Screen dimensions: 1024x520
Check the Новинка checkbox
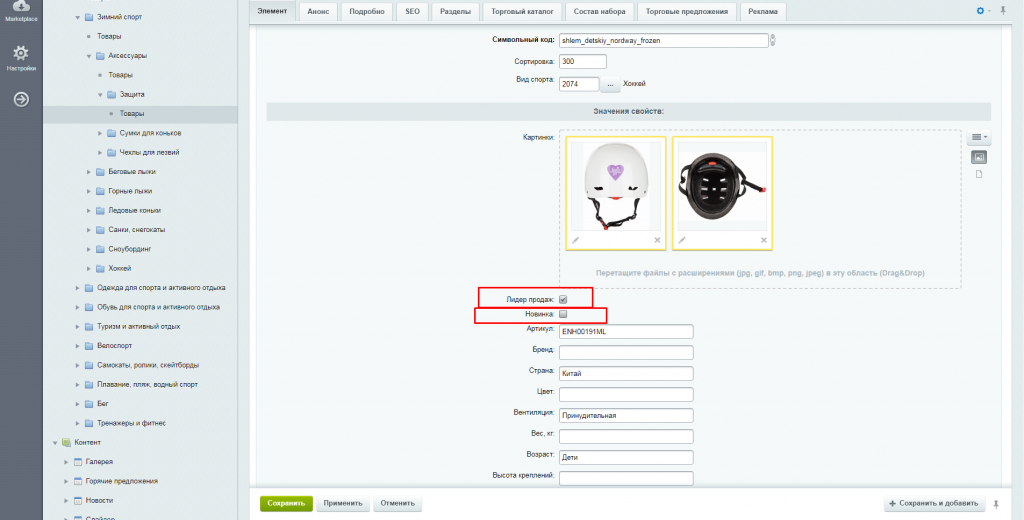(x=563, y=314)
